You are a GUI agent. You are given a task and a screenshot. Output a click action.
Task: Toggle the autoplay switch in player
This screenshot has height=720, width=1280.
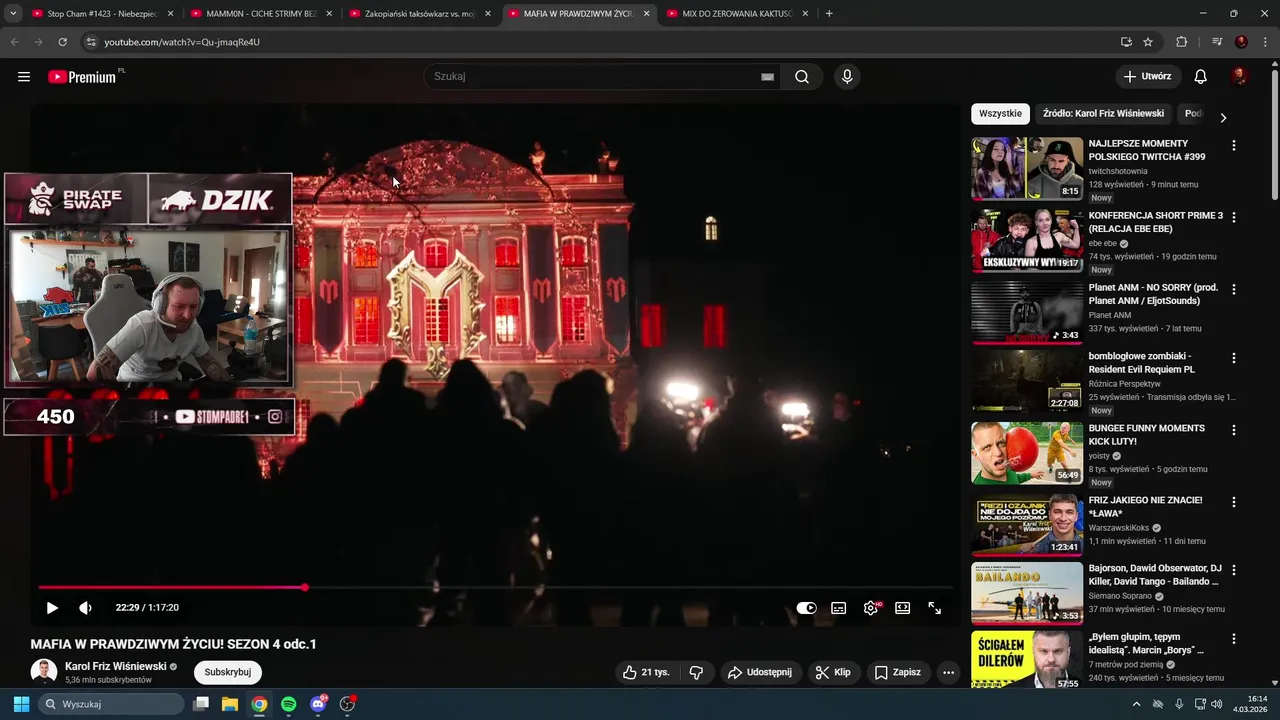point(806,608)
